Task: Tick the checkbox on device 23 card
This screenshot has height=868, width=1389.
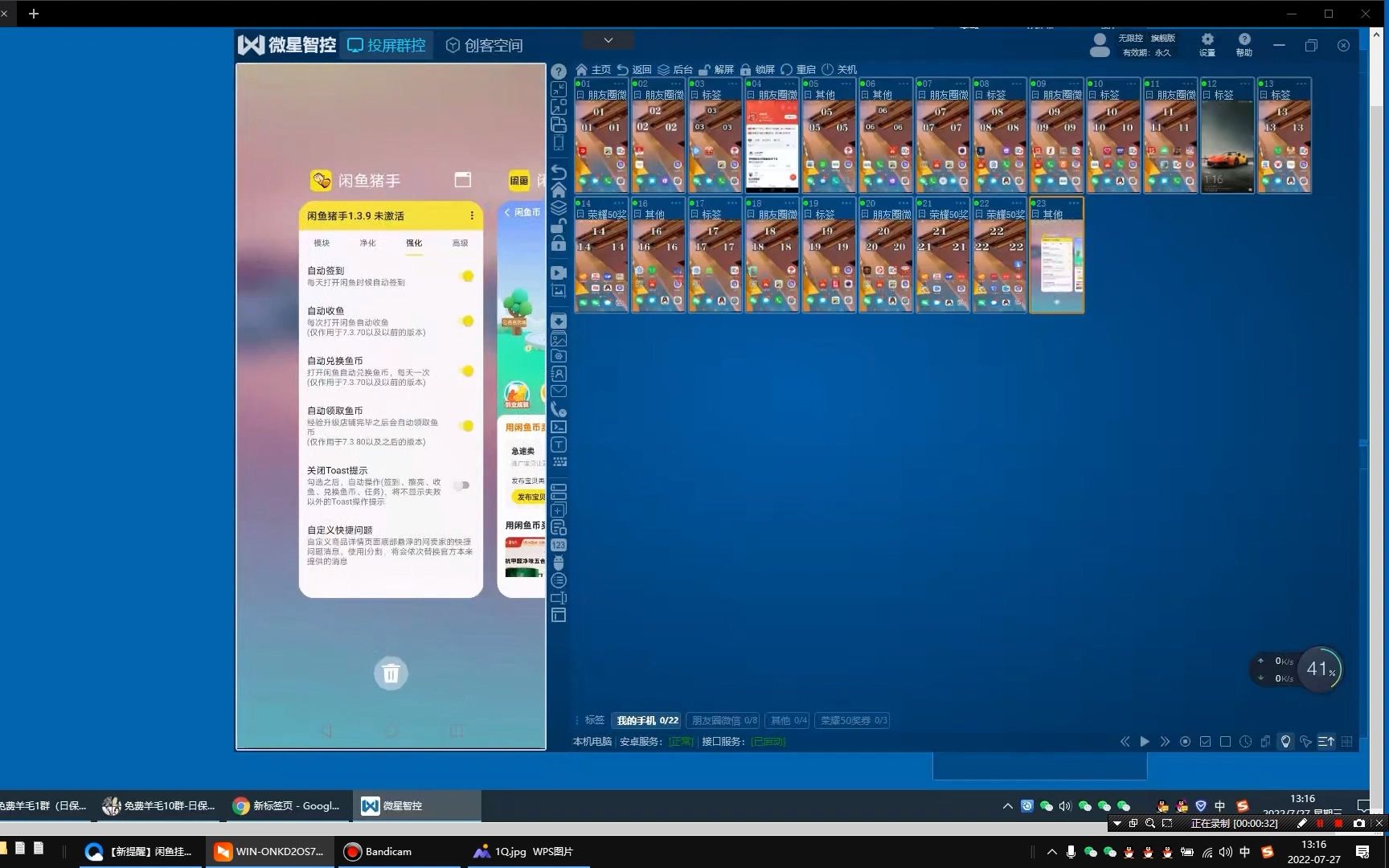Action: [1036, 215]
